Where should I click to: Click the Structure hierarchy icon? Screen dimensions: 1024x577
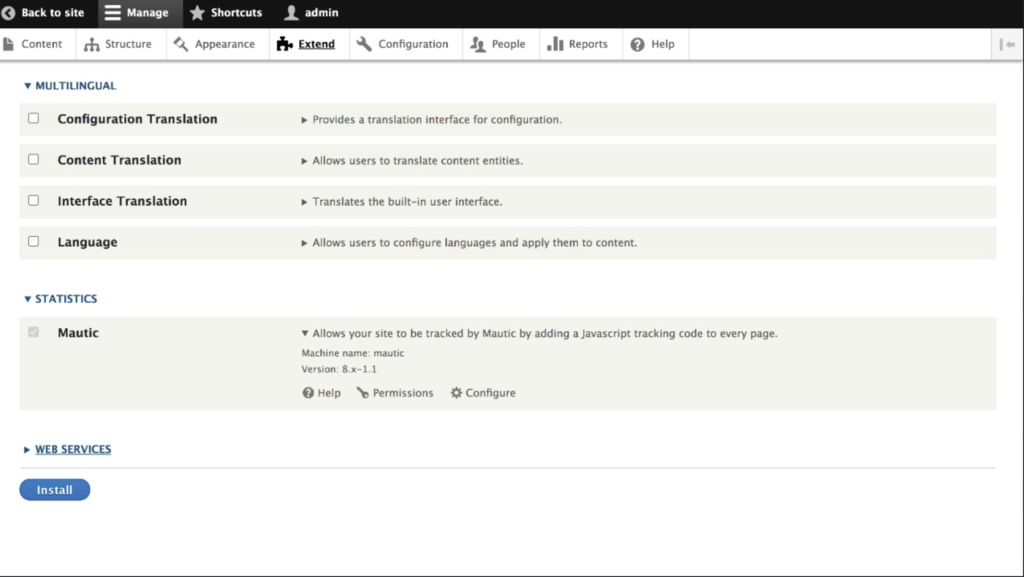pos(91,44)
